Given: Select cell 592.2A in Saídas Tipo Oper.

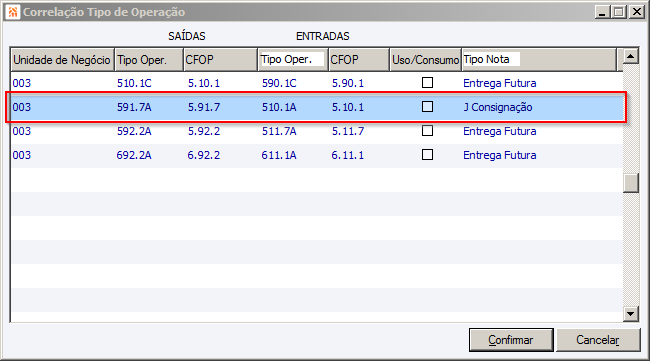Looking at the screenshot, I should (x=134, y=131).
